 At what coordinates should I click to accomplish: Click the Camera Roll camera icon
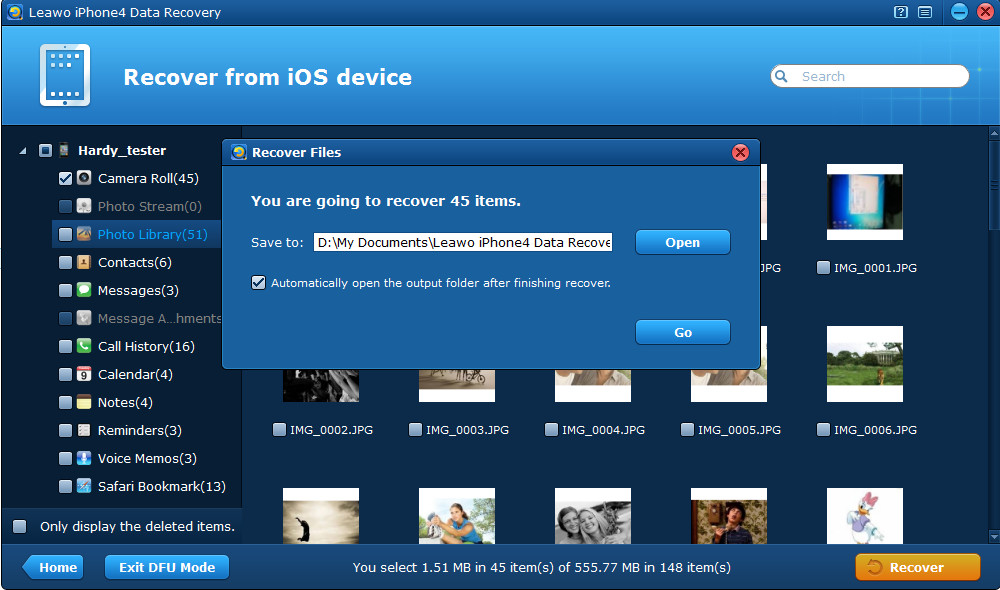click(84, 178)
